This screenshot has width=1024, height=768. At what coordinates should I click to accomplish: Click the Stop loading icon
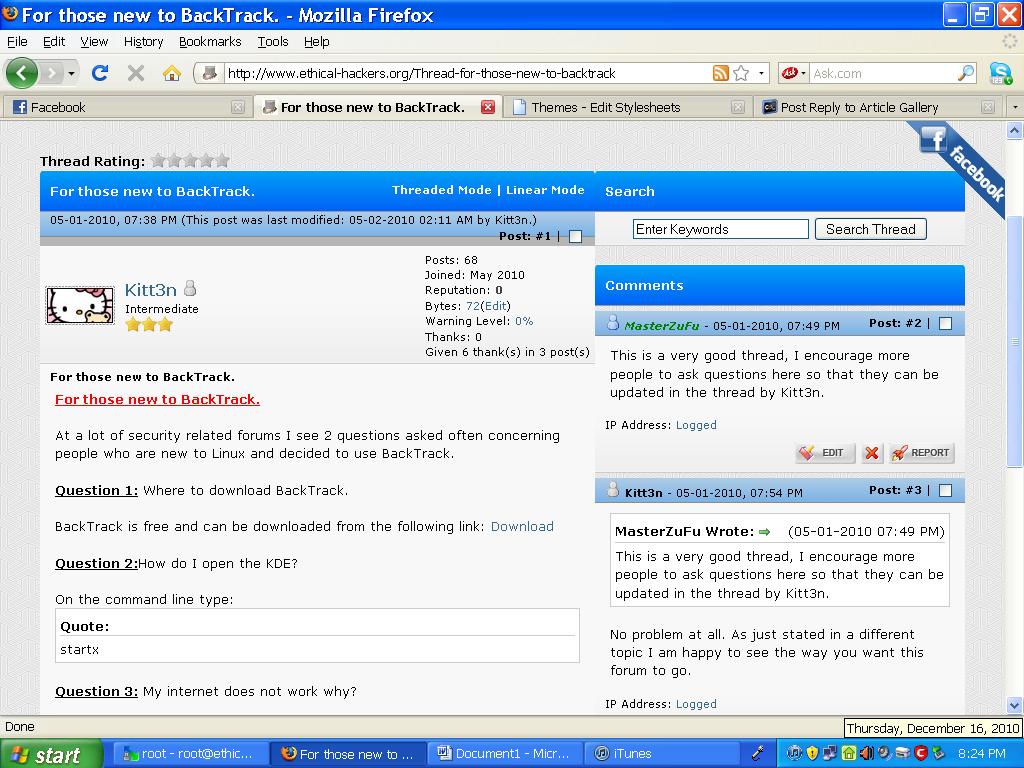136,73
